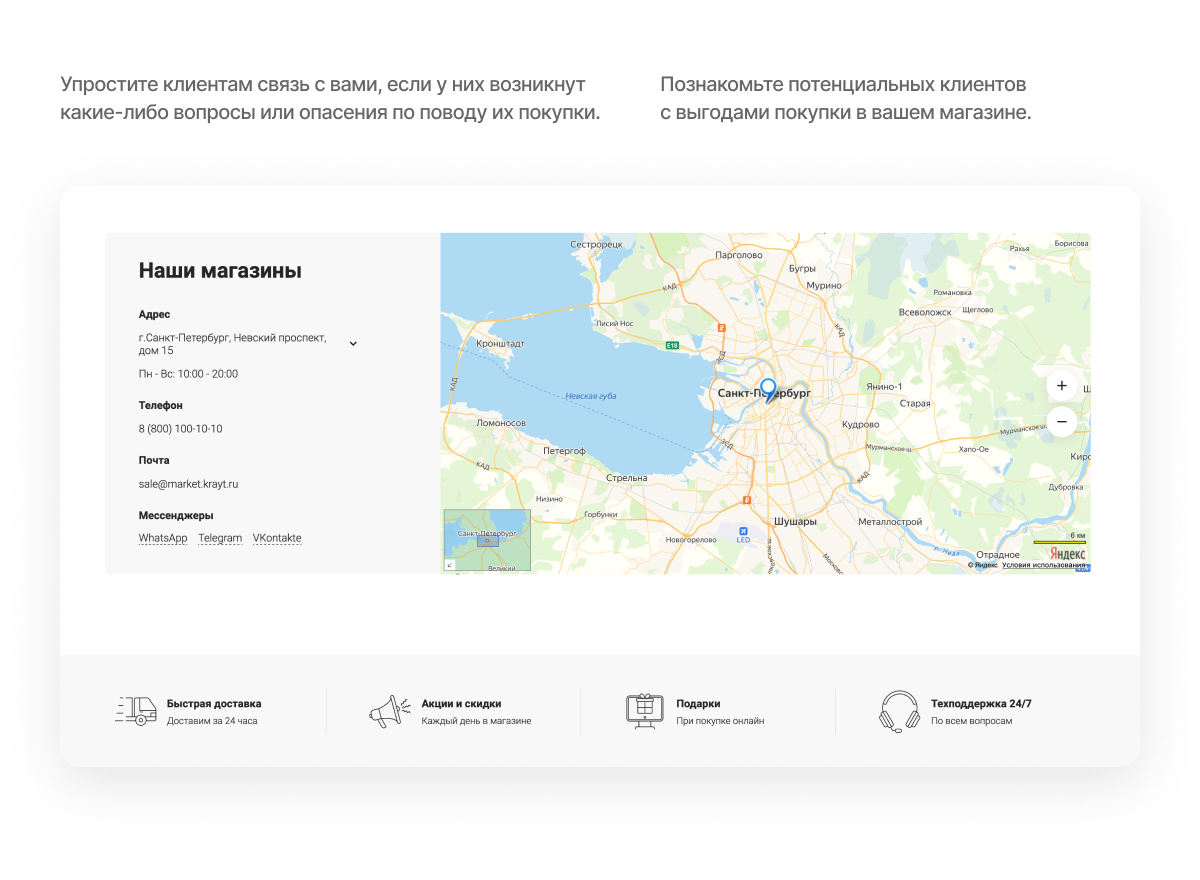Click the Яндекс logo on map
This screenshot has width=1200, height=880.
pyautogui.click(x=1067, y=553)
